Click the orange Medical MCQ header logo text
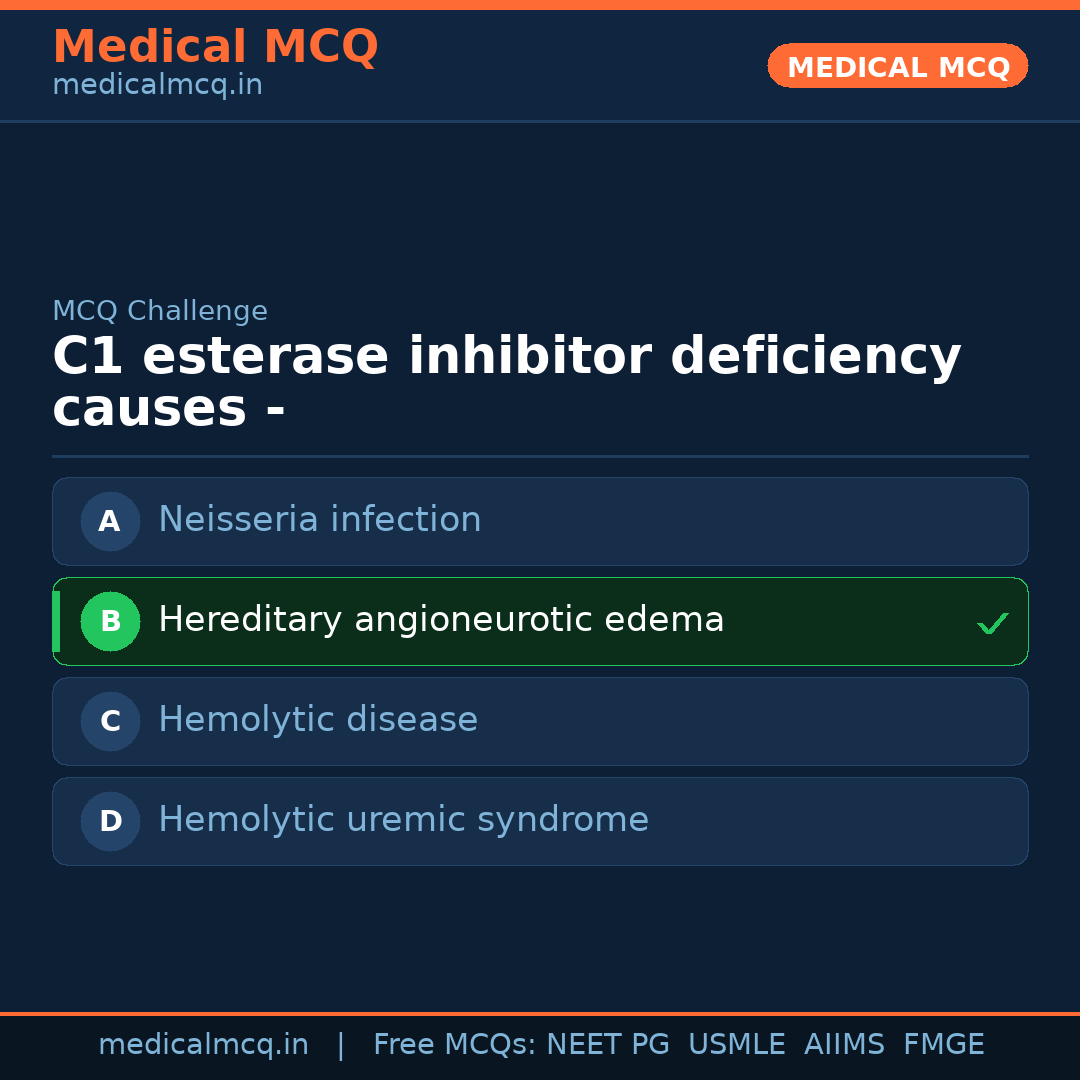 click(215, 47)
